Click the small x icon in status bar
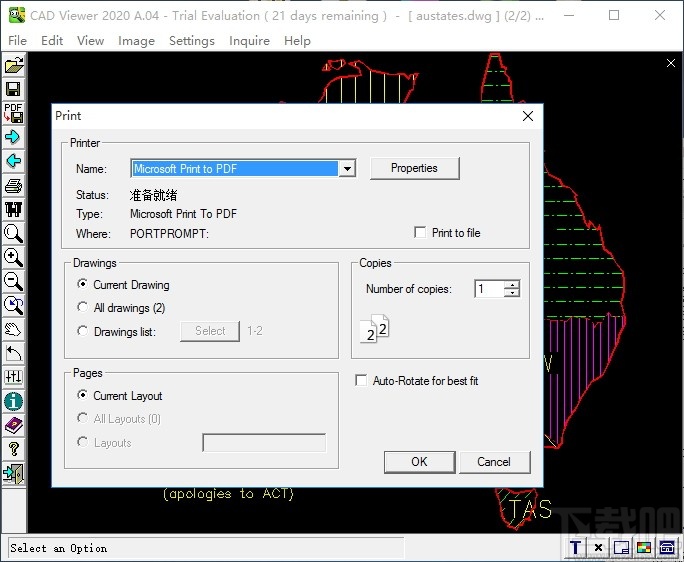 598,547
